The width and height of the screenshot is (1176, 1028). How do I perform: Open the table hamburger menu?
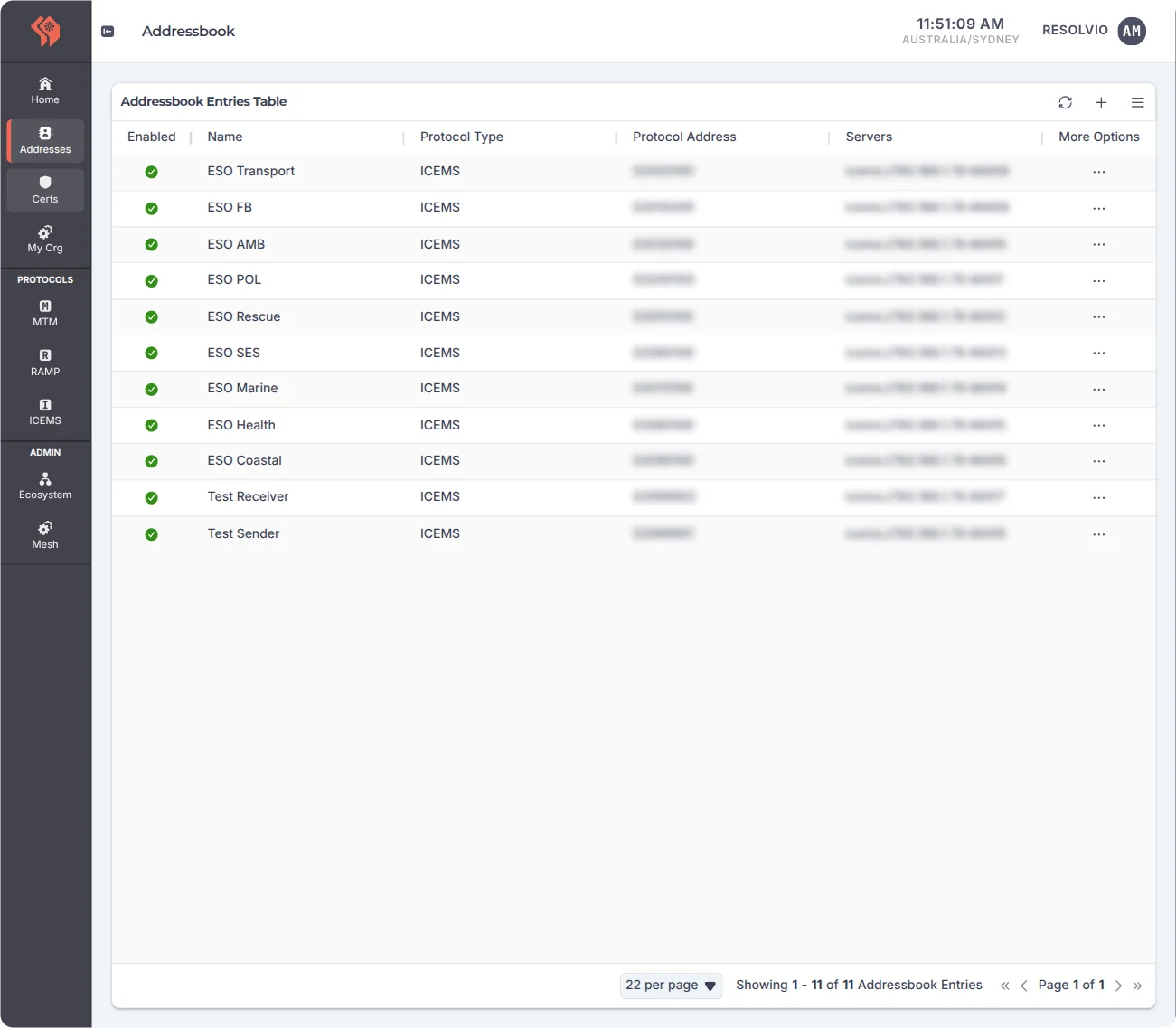point(1138,102)
